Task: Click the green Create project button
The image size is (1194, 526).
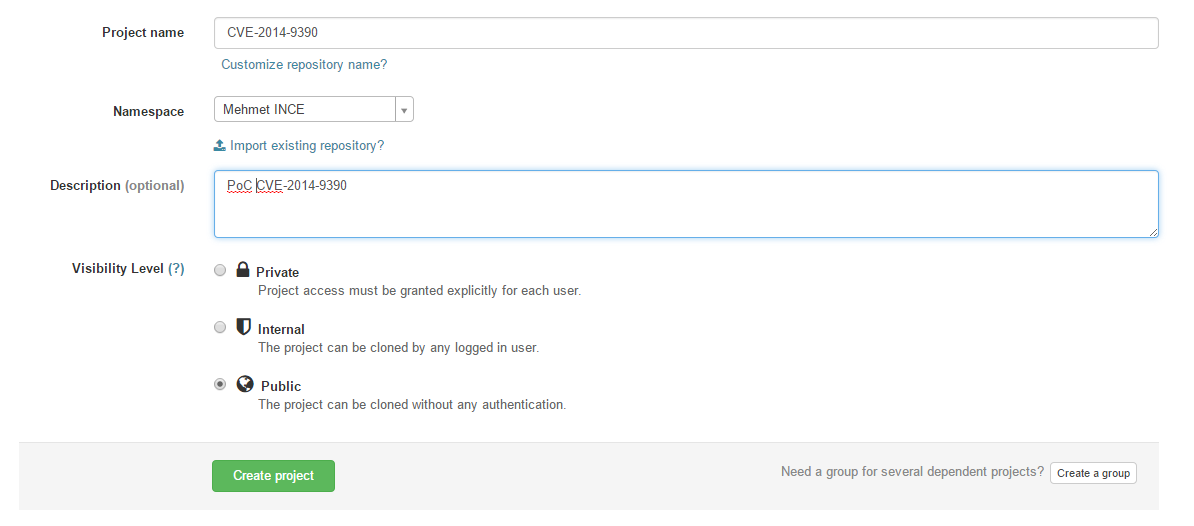Action: tap(273, 476)
